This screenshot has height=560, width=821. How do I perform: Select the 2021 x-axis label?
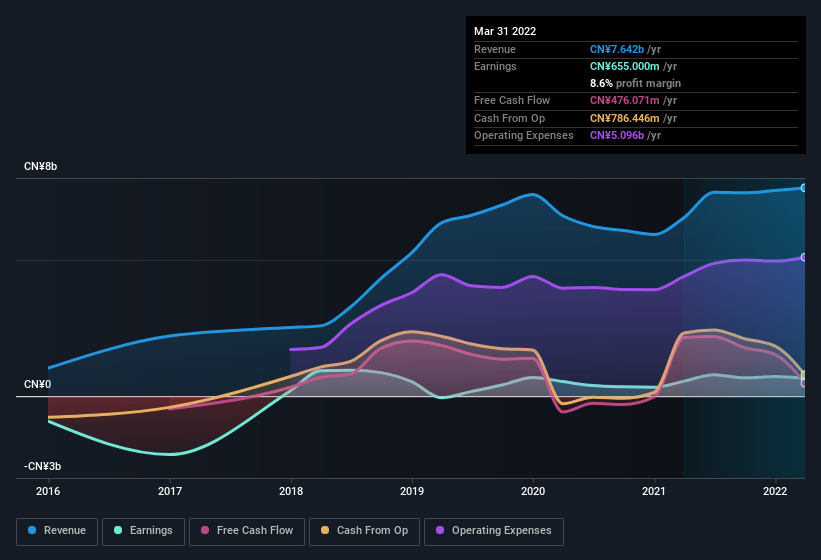click(654, 491)
